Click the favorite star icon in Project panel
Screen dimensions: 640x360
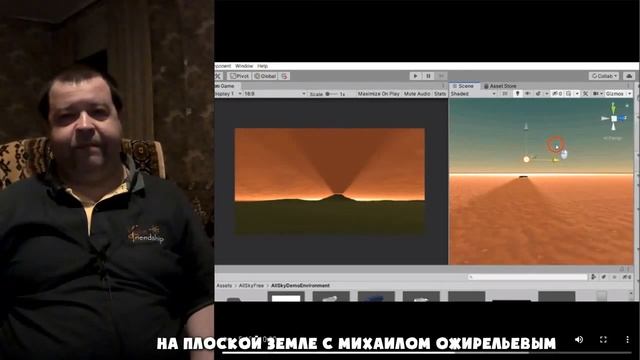[x=614, y=277]
